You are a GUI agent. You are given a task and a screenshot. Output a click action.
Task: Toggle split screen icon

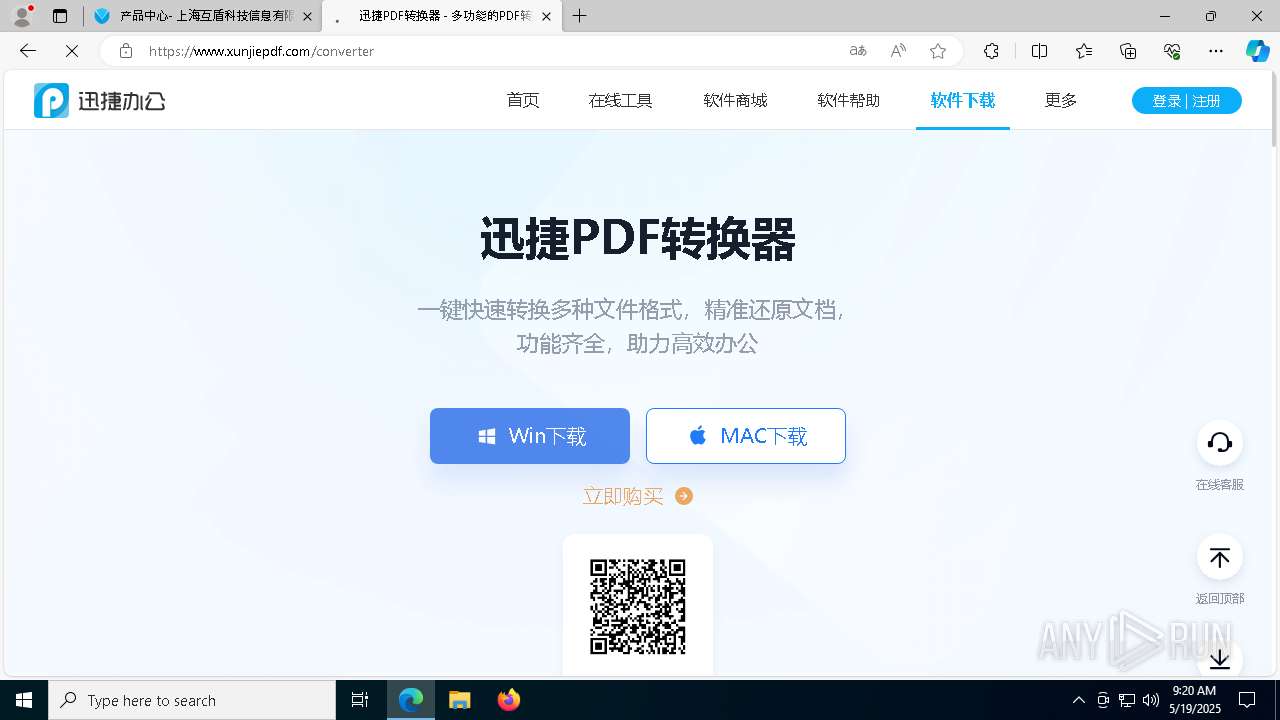[1040, 51]
